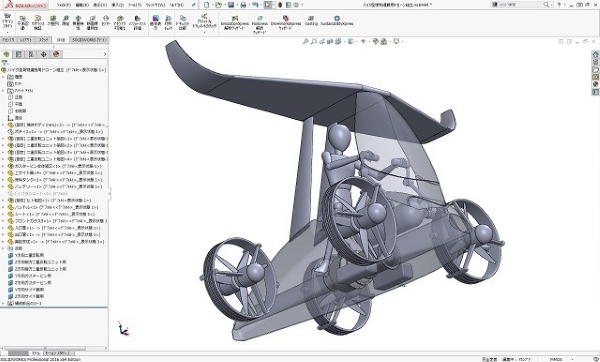Select the Zoom to Fit magnifier icon
The image size is (600, 362).
click(305, 41)
